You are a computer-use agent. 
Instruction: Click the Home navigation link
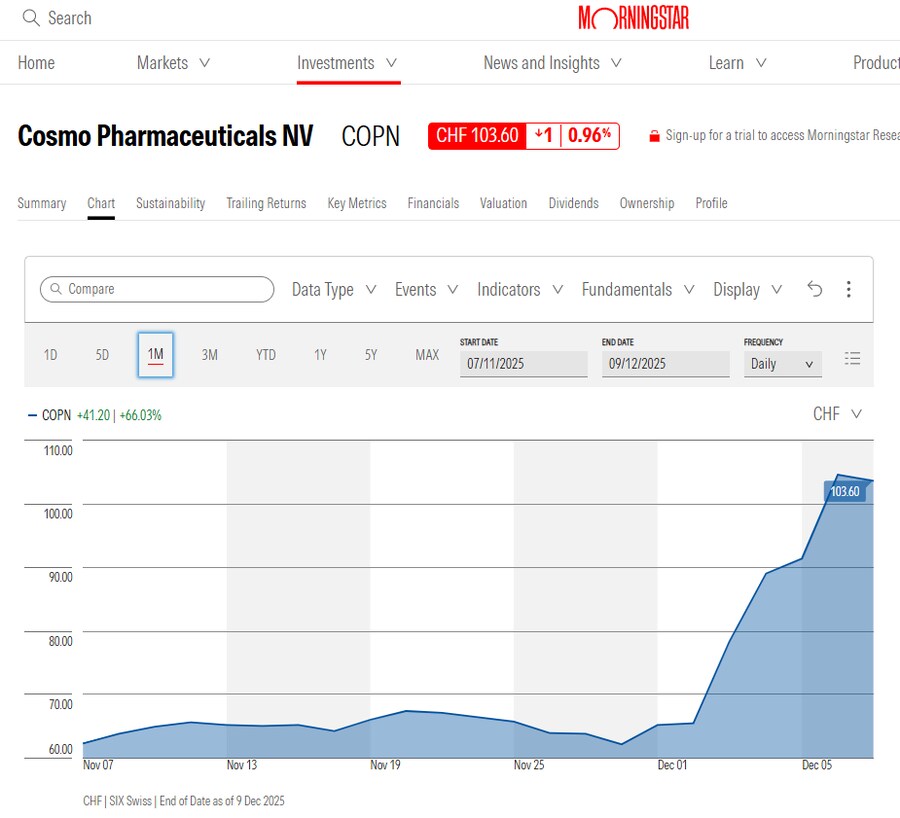tap(36, 63)
